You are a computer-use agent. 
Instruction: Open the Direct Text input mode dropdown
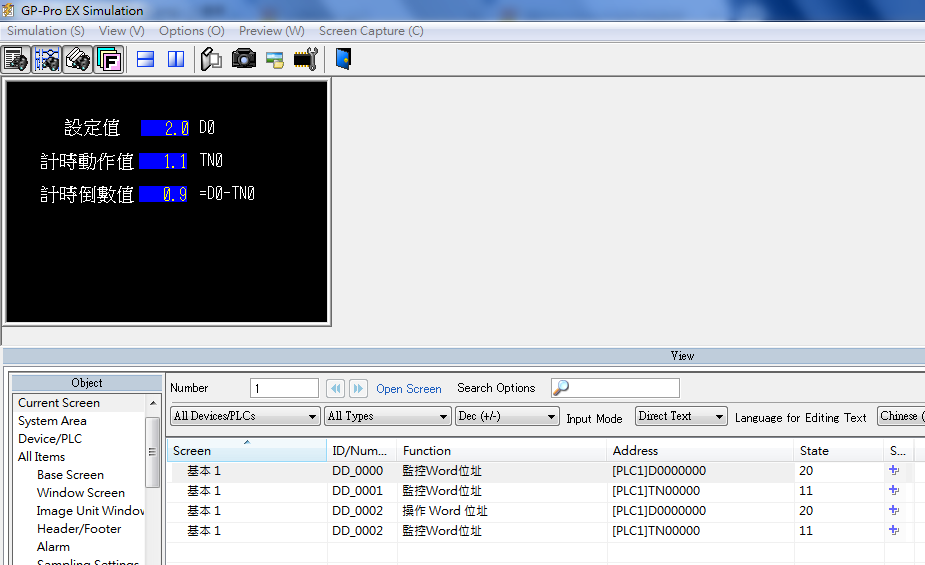(680, 416)
